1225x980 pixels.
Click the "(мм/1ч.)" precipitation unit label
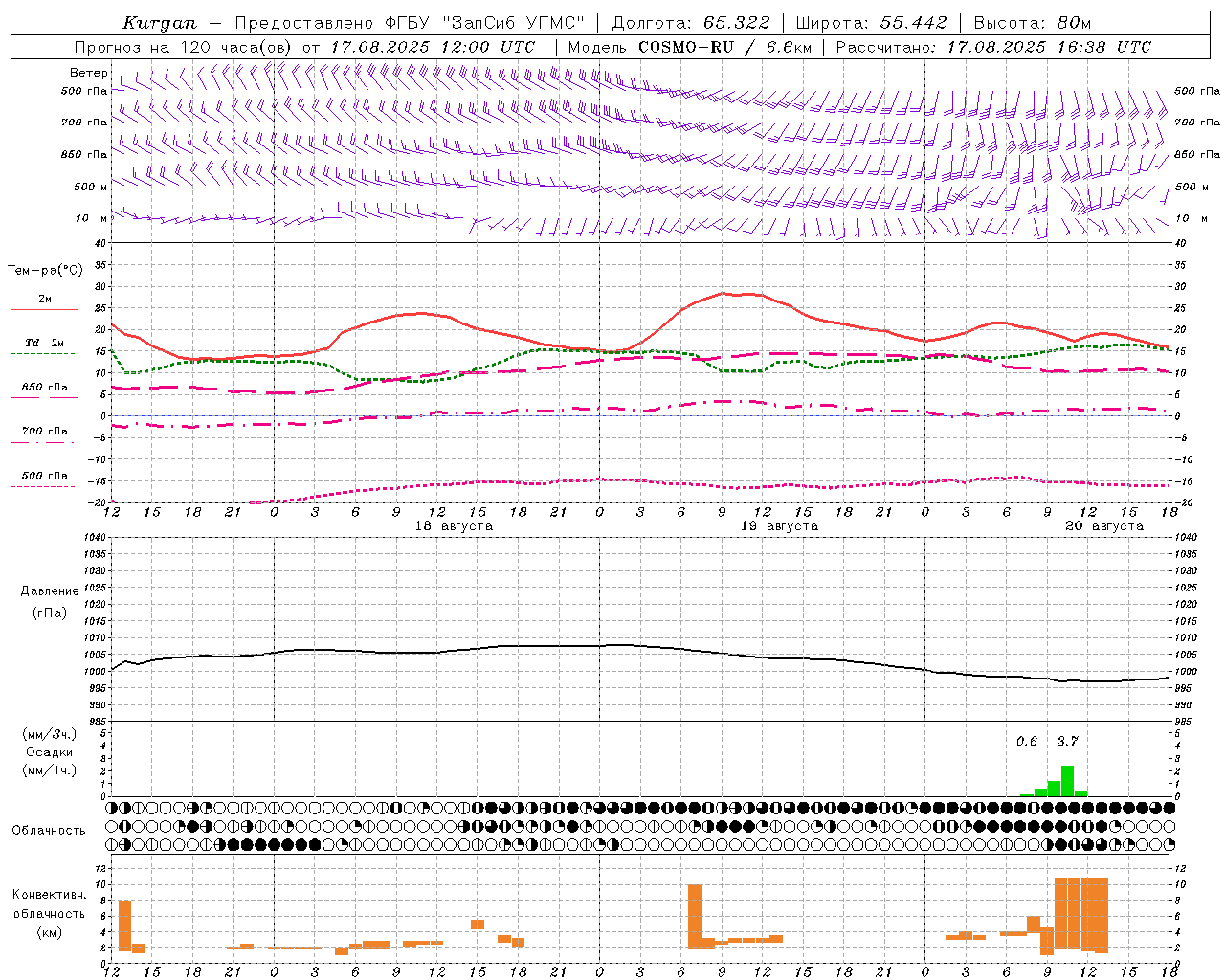[49, 770]
